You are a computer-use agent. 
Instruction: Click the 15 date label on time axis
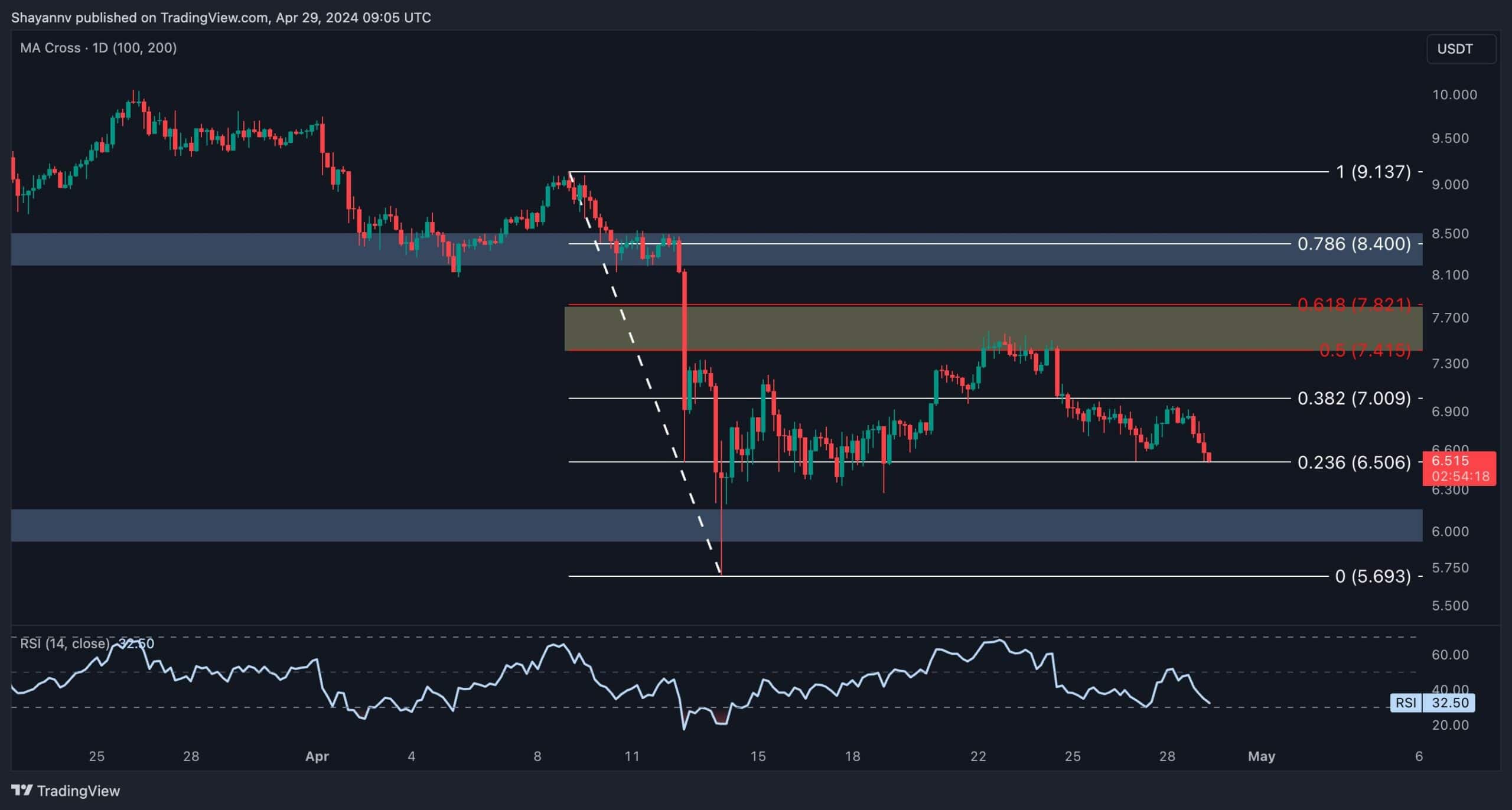tap(758, 756)
